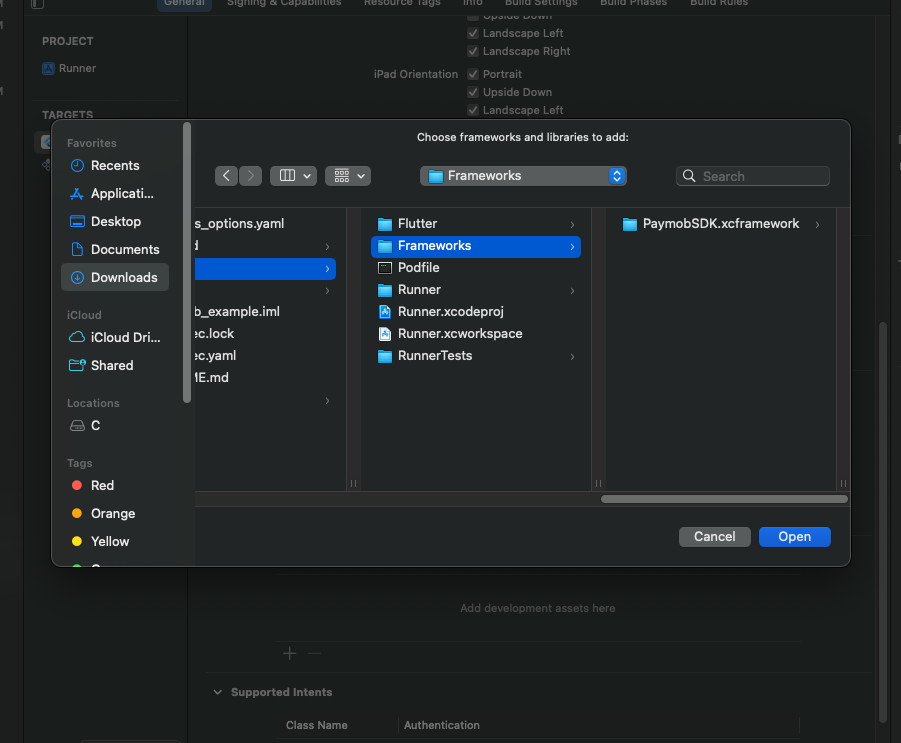Image resolution: width=901 pixels, height=743 pixels.
Task: Open the column view mode dropdown
Action: (x=294, y=176)
